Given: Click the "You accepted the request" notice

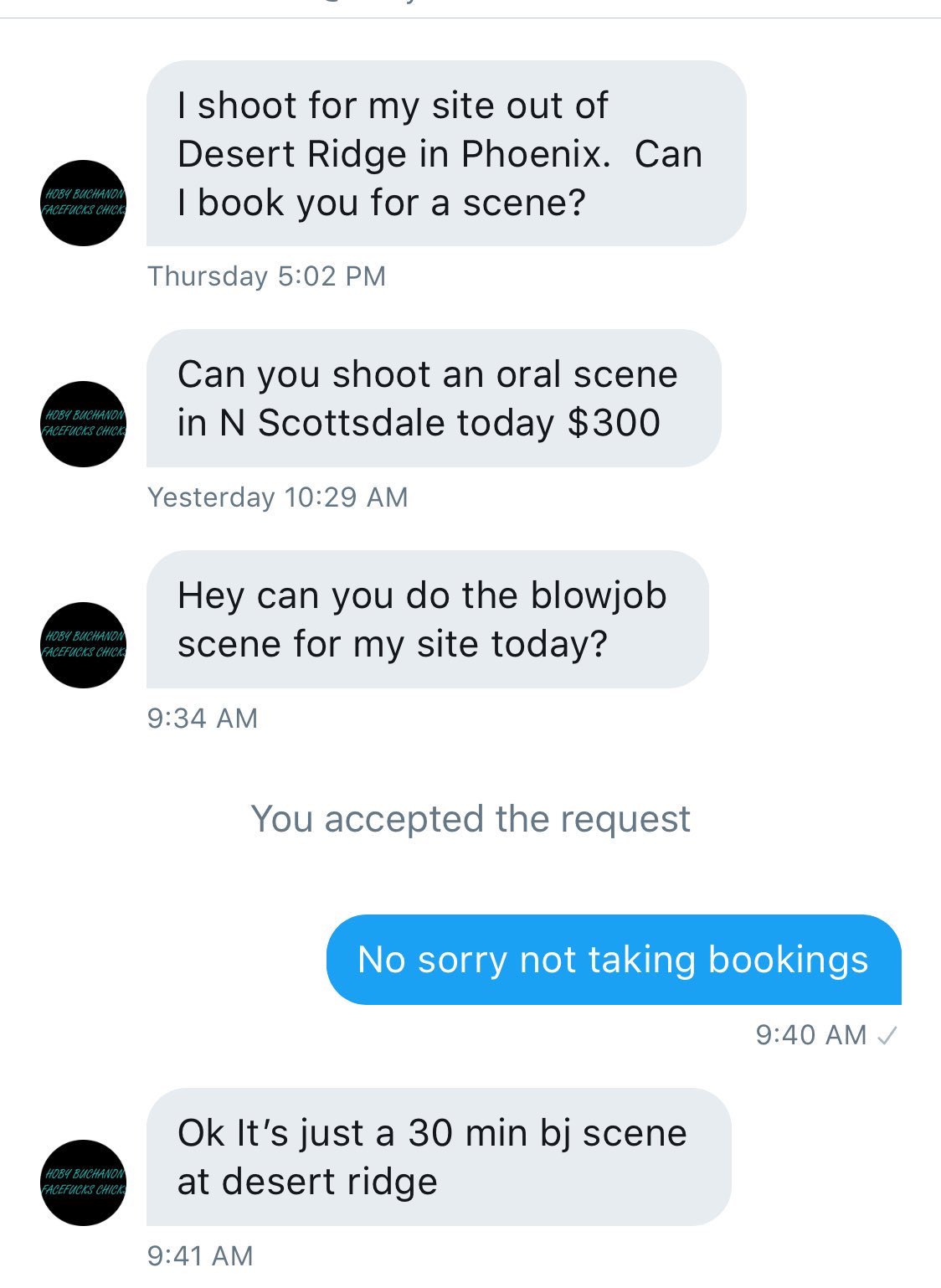Looking at the screenshot, I should pos(470,818).
